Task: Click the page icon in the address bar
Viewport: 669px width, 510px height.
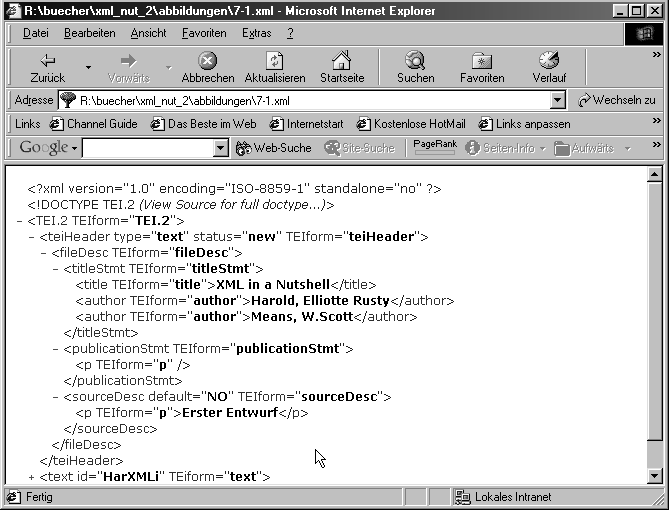Action: [x=67, y=100]
